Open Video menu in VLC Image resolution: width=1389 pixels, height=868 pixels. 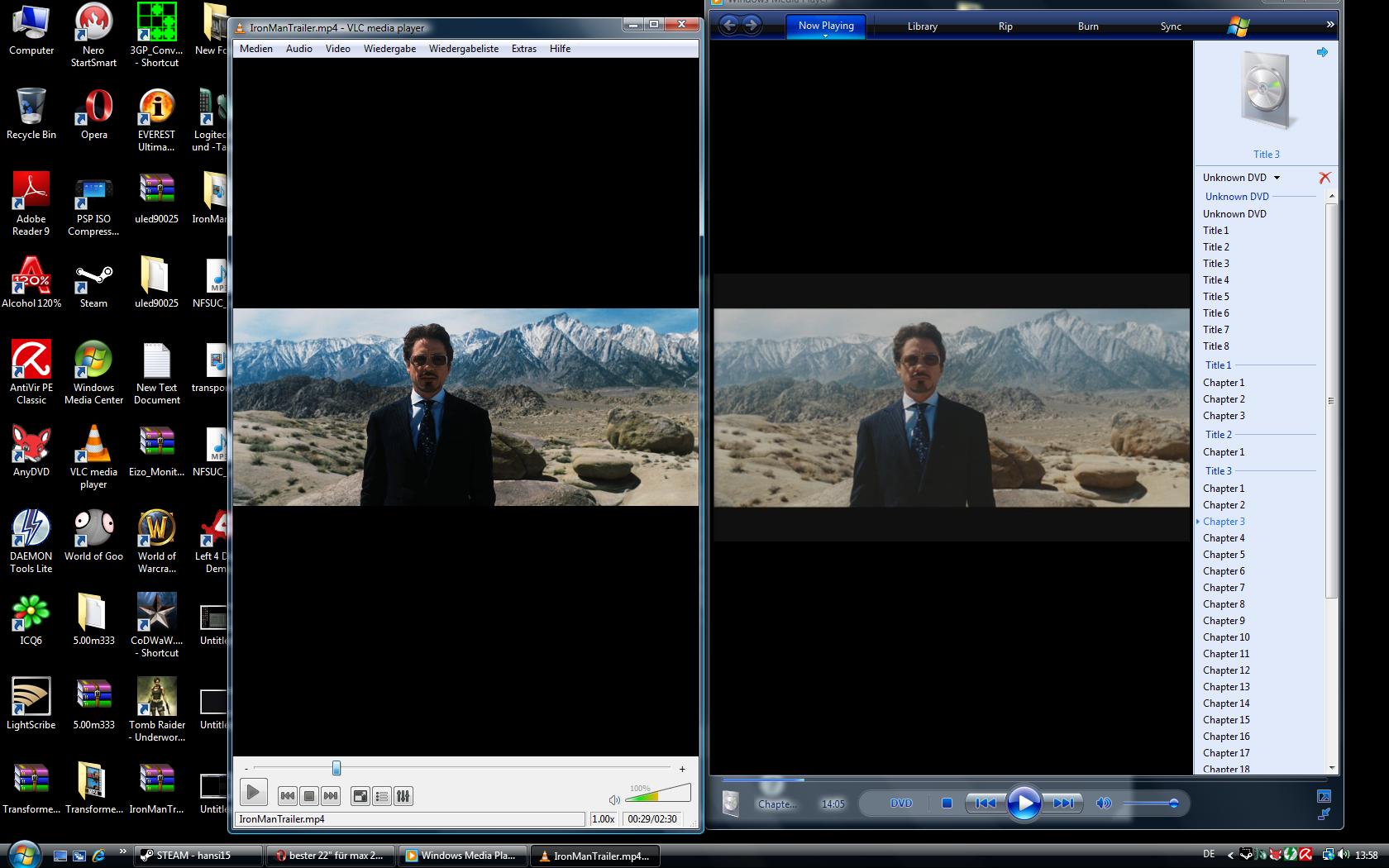tap(338, 49)
